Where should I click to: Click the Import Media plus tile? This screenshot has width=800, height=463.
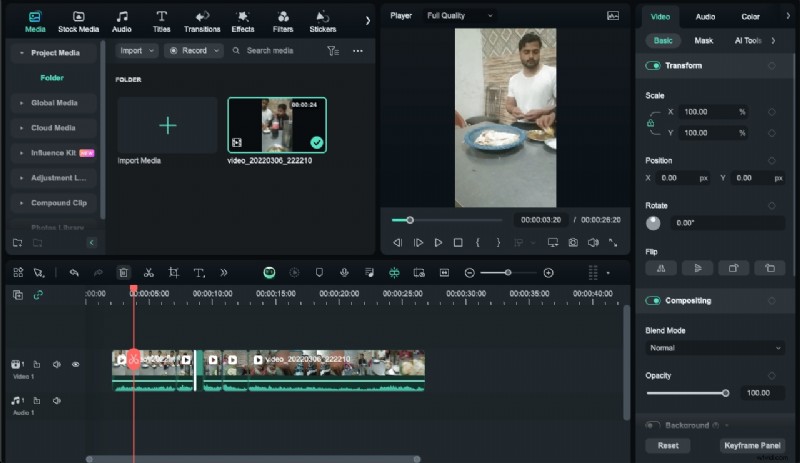point(167,125)
